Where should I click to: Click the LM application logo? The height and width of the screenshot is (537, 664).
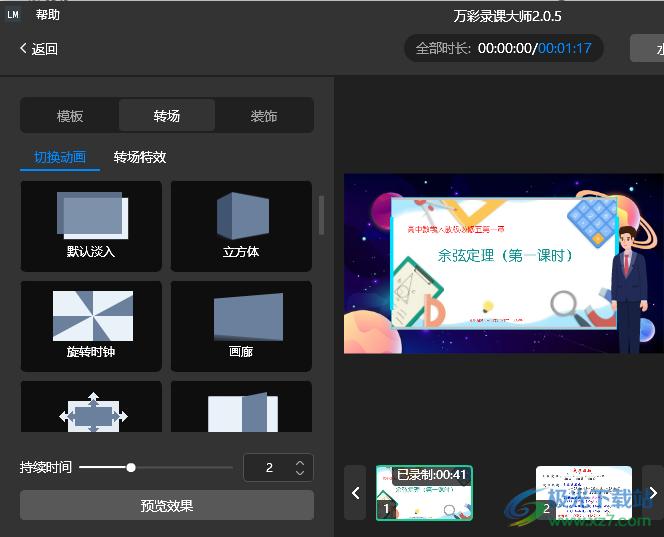click(x=13, y=15)
